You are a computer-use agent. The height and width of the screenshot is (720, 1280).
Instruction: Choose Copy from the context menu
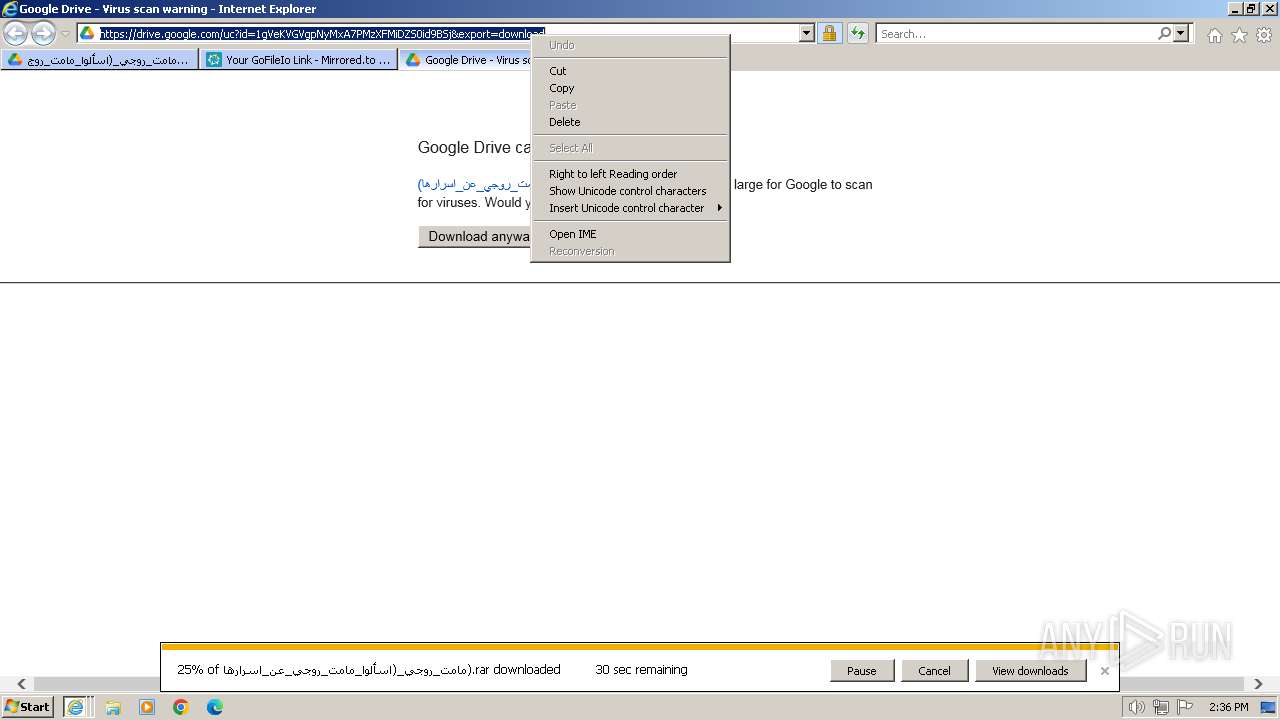tap(629, 88)
